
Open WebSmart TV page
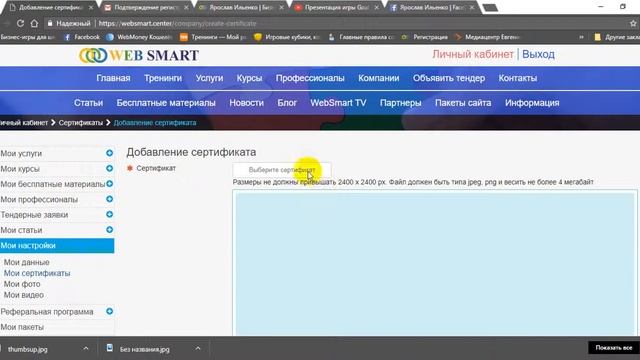338,103
